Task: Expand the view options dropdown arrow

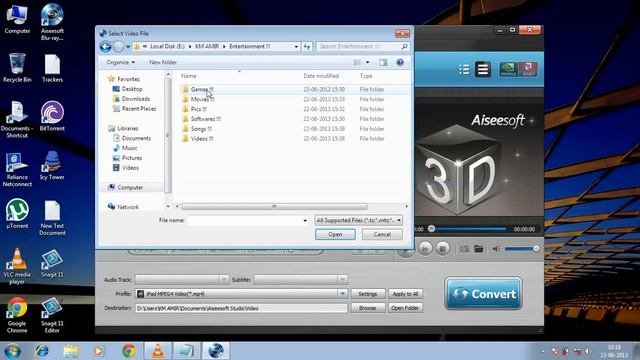Action: click(x=367, y=62)
